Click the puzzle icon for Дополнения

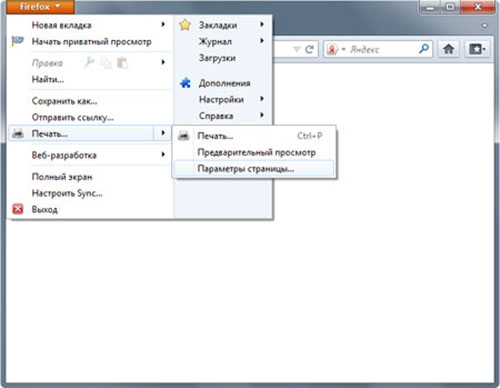(x=185, y=83)
